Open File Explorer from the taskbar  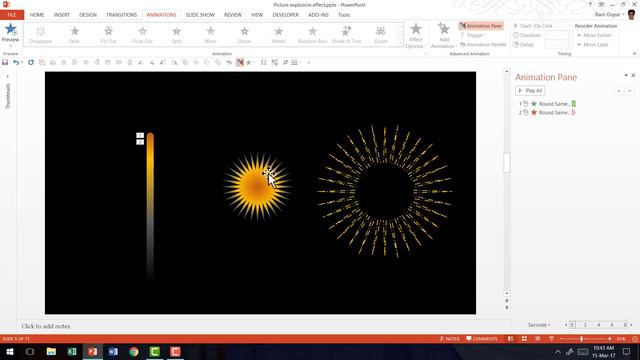click(x=51, y=351)
